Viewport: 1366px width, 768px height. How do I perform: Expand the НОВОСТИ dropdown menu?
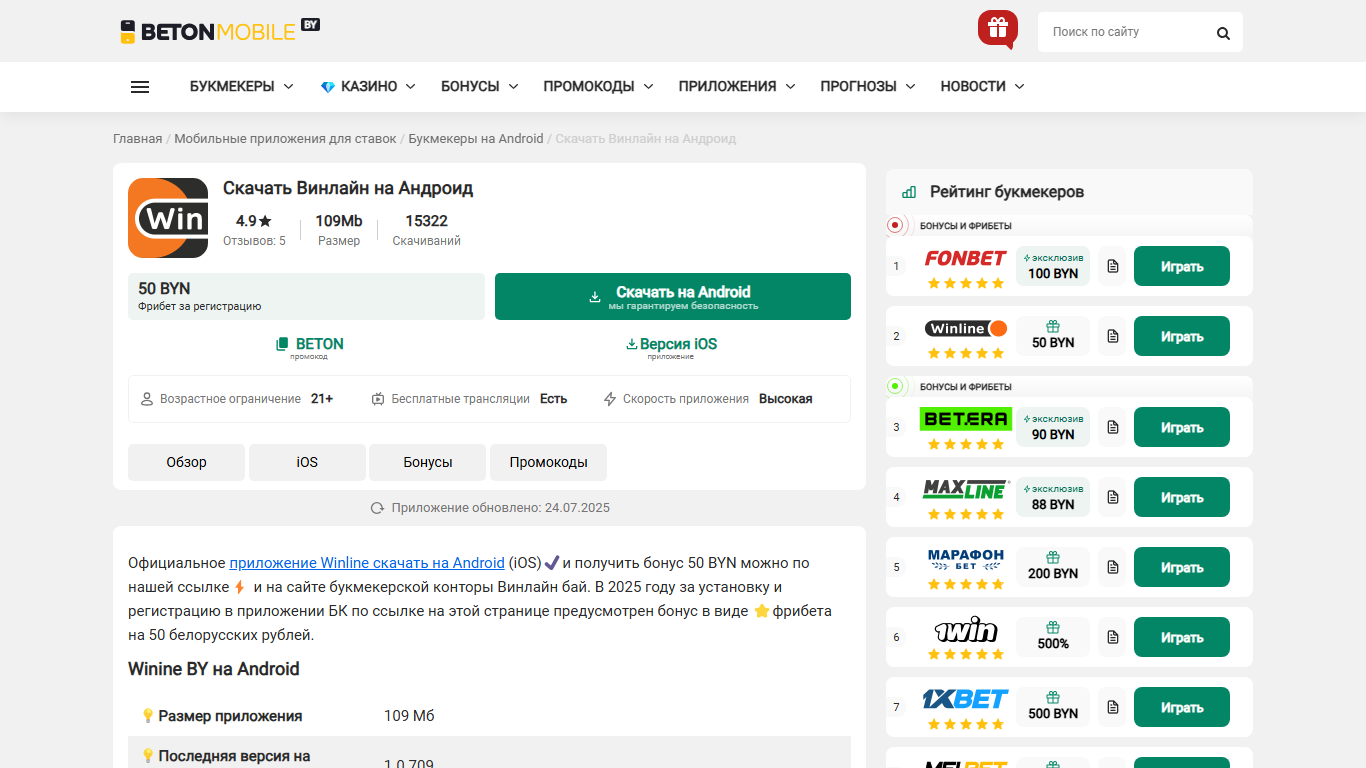[x=983, y=87]
